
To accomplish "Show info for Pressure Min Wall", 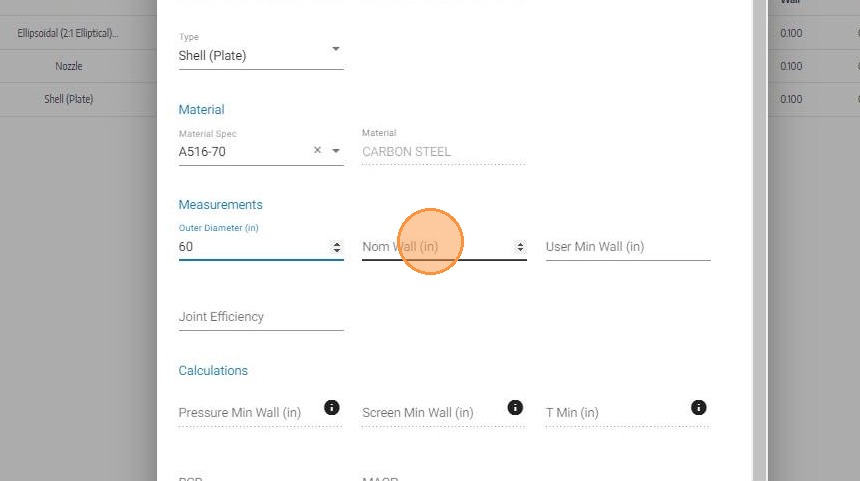I will 332,408.
